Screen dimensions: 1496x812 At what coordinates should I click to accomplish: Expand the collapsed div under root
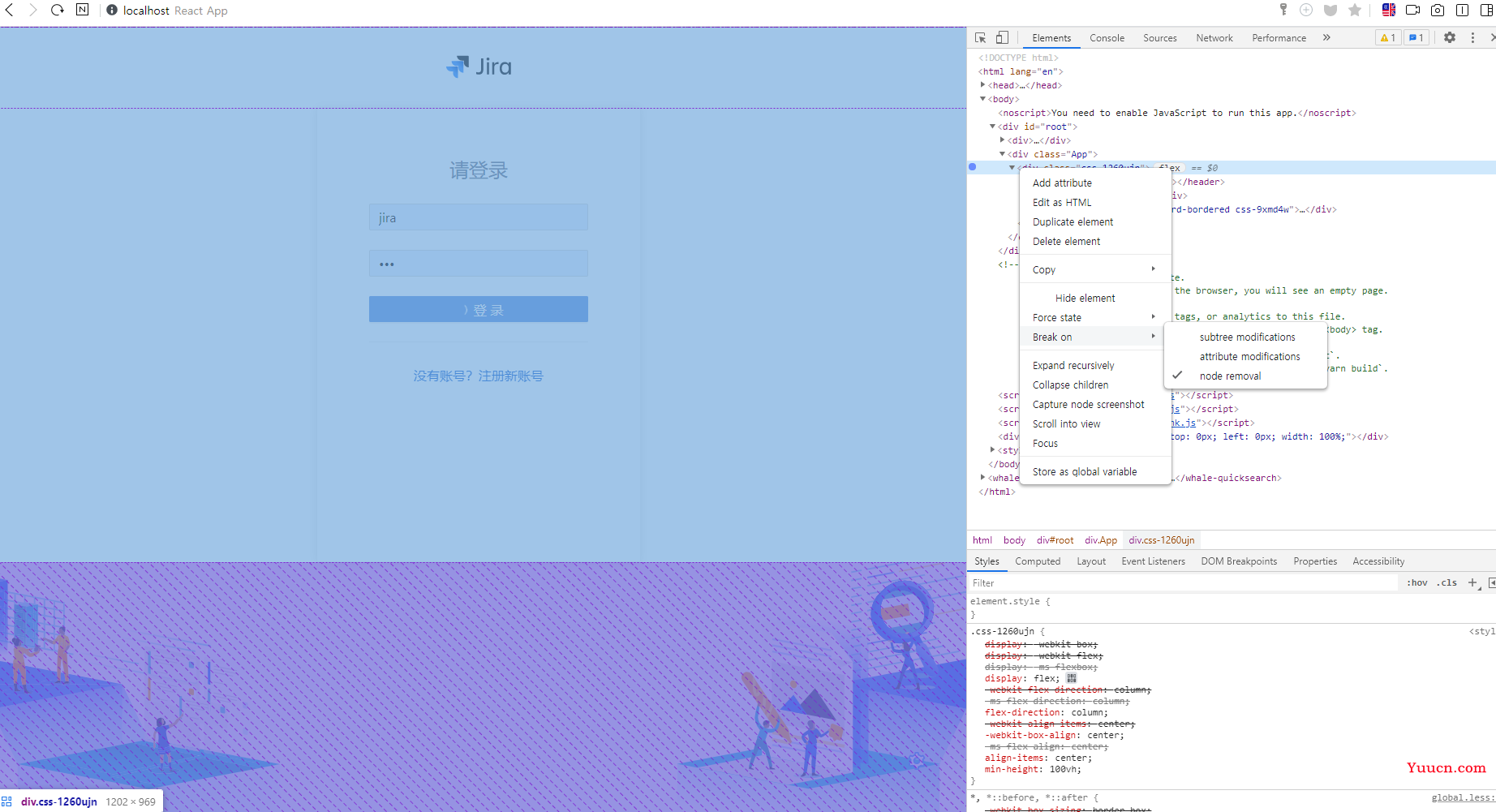point(1002,140)
